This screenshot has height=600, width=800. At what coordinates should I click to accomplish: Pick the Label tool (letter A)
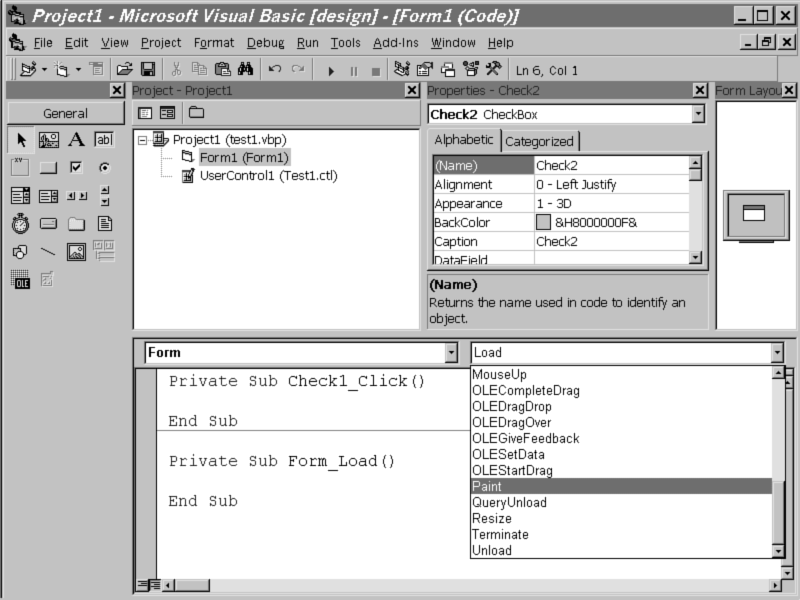click(76, 140)
